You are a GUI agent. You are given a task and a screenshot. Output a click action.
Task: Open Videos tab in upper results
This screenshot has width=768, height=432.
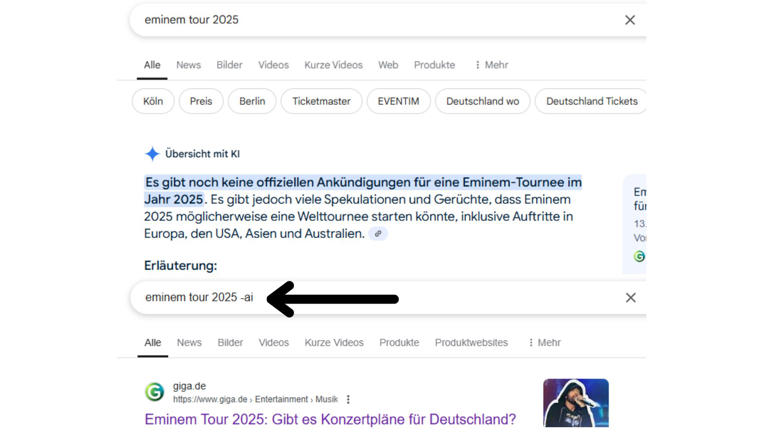(x=273, y=65)
